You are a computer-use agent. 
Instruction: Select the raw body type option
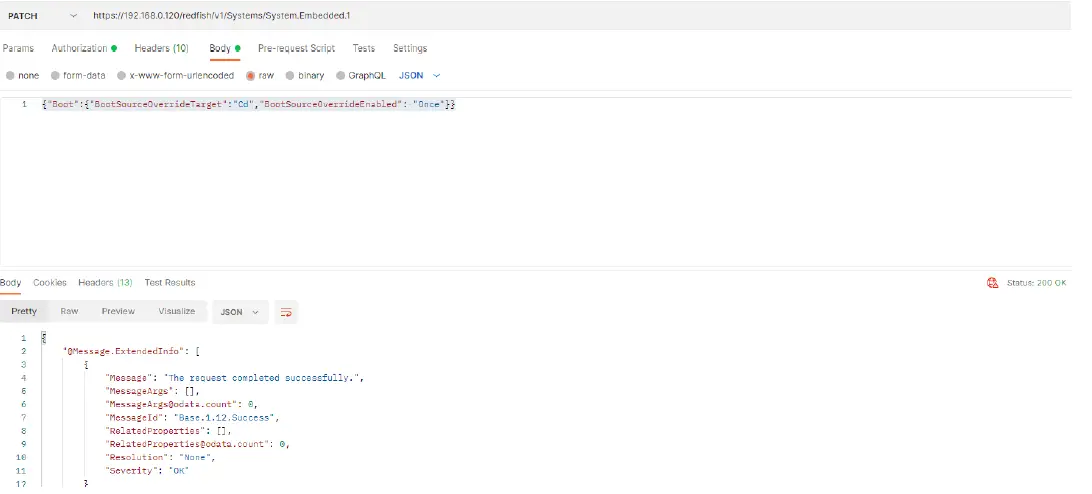251,75
